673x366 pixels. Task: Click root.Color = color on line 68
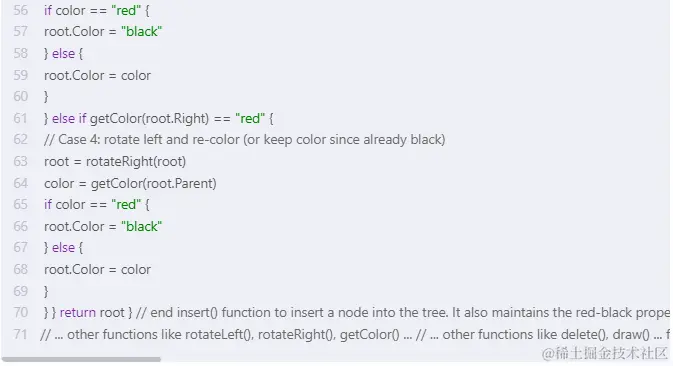point(97,269)
